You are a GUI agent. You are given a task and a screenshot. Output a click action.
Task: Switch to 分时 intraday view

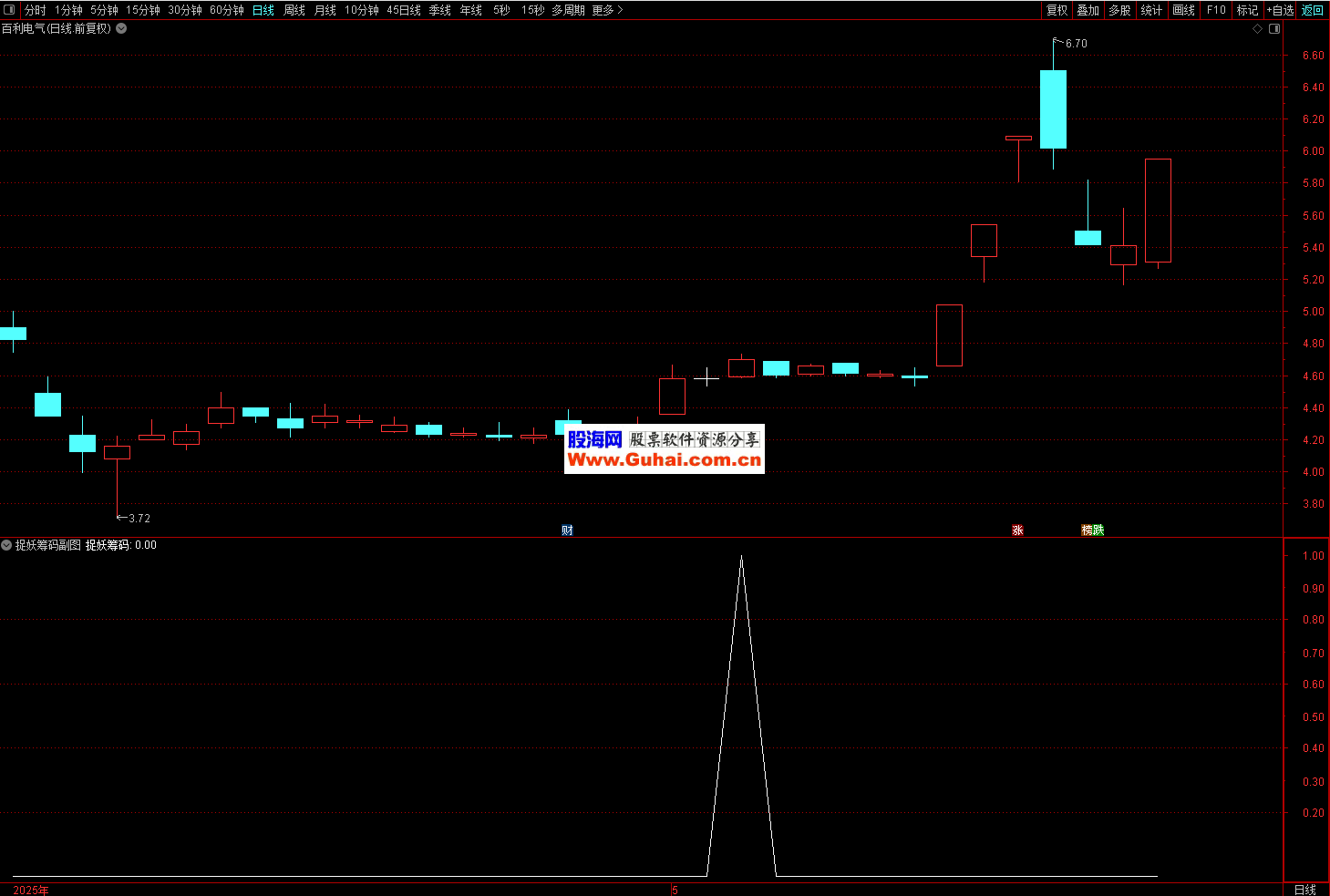pos(35,10)
